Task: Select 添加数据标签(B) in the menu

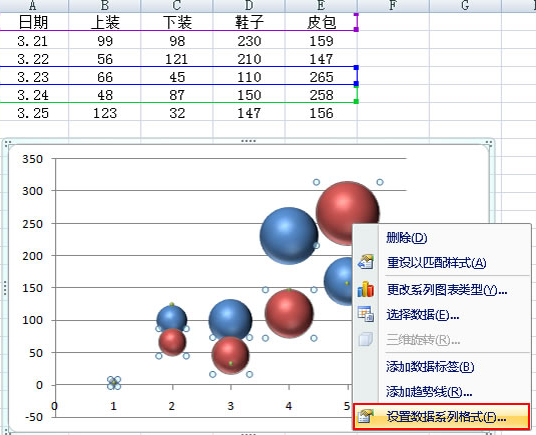Action: [430, 367]
